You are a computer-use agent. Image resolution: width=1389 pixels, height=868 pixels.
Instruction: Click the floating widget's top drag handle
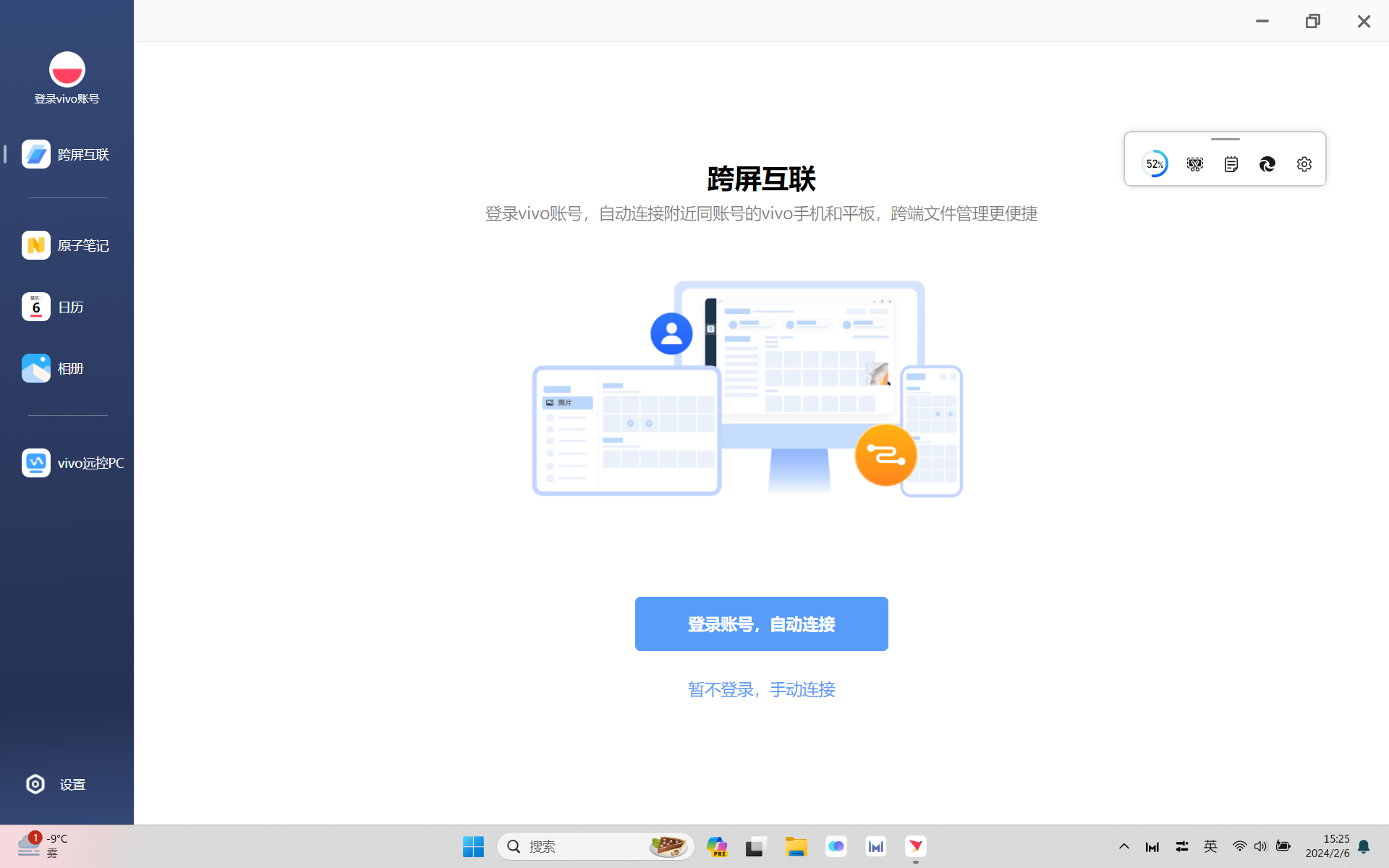[x=1226, y=139]
